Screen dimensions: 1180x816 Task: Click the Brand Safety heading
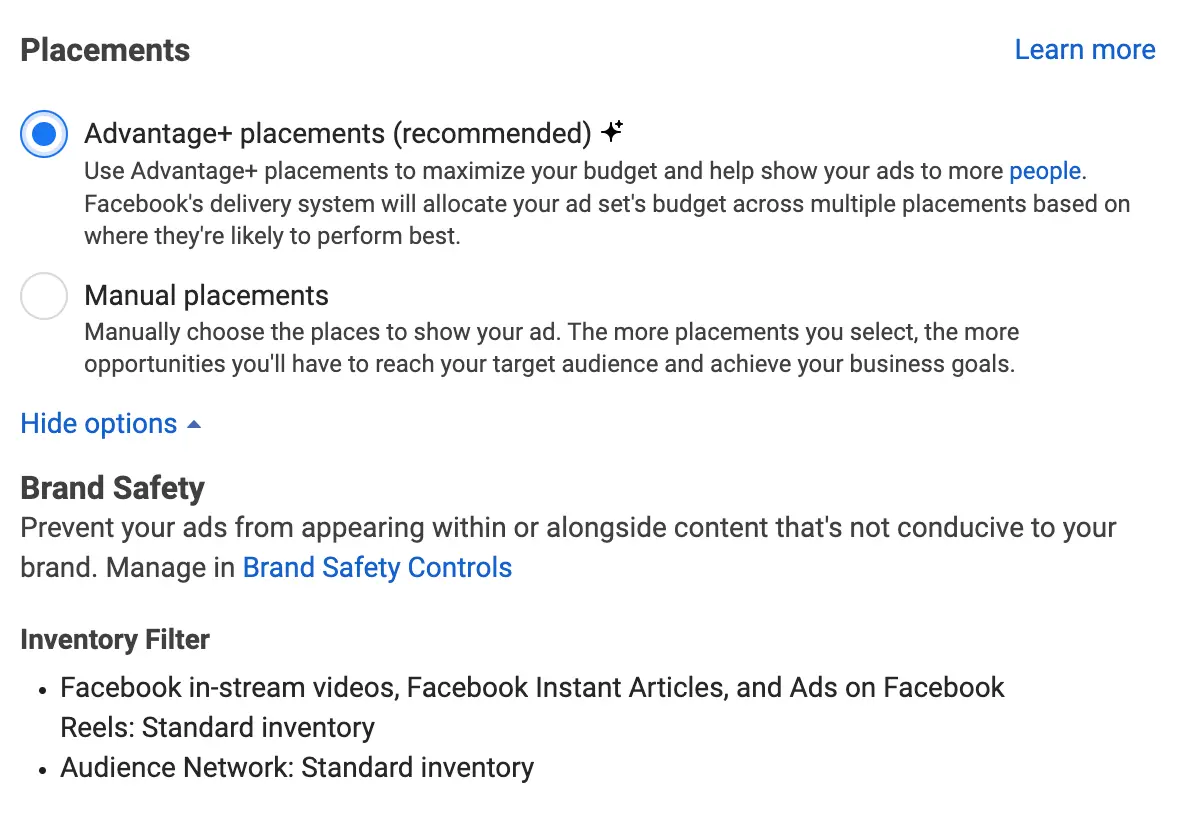(112, 488)
